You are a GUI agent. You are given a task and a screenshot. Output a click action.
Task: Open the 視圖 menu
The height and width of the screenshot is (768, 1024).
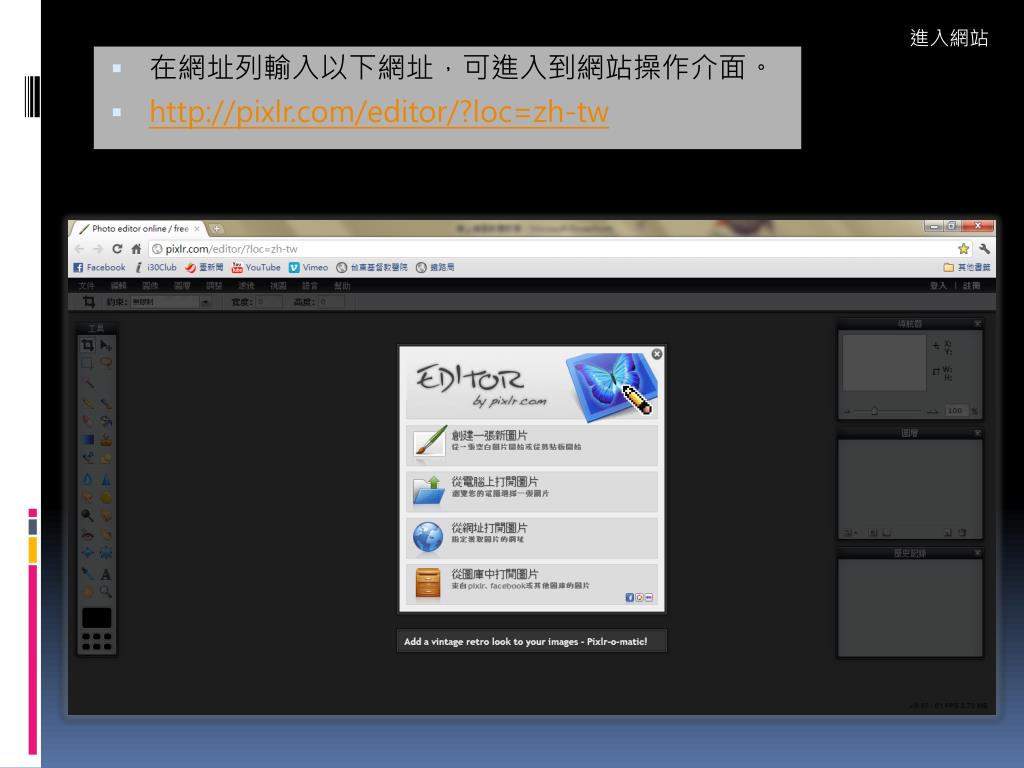278,286
